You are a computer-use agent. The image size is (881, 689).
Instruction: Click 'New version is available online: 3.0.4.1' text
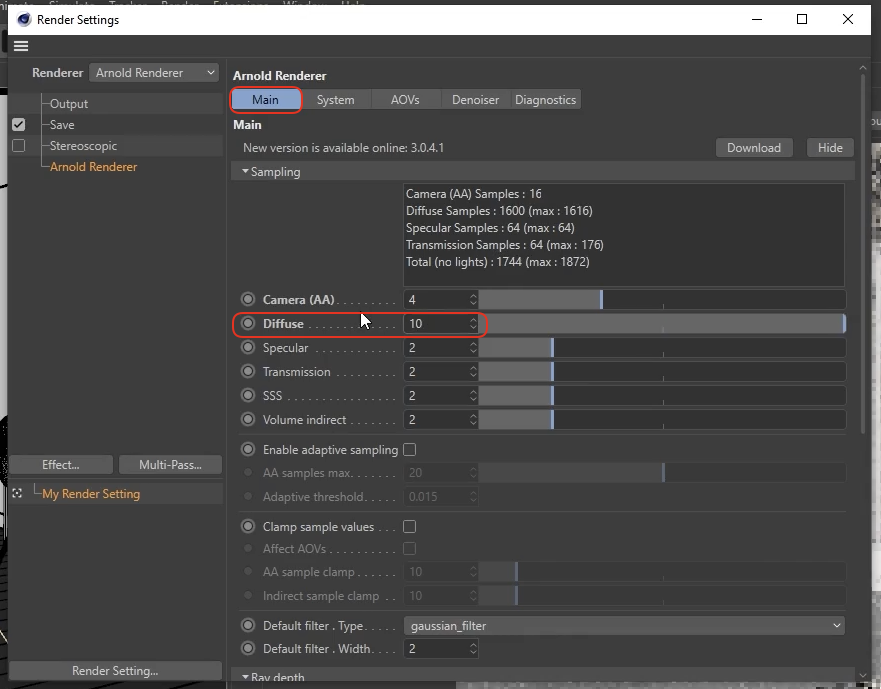tap(343, 148)
